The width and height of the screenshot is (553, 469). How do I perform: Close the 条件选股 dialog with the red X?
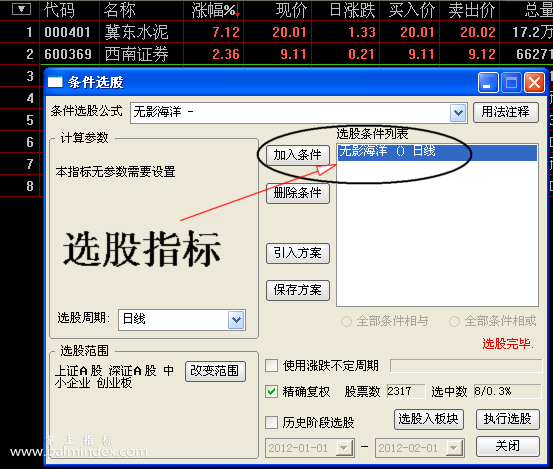[534, 83]
